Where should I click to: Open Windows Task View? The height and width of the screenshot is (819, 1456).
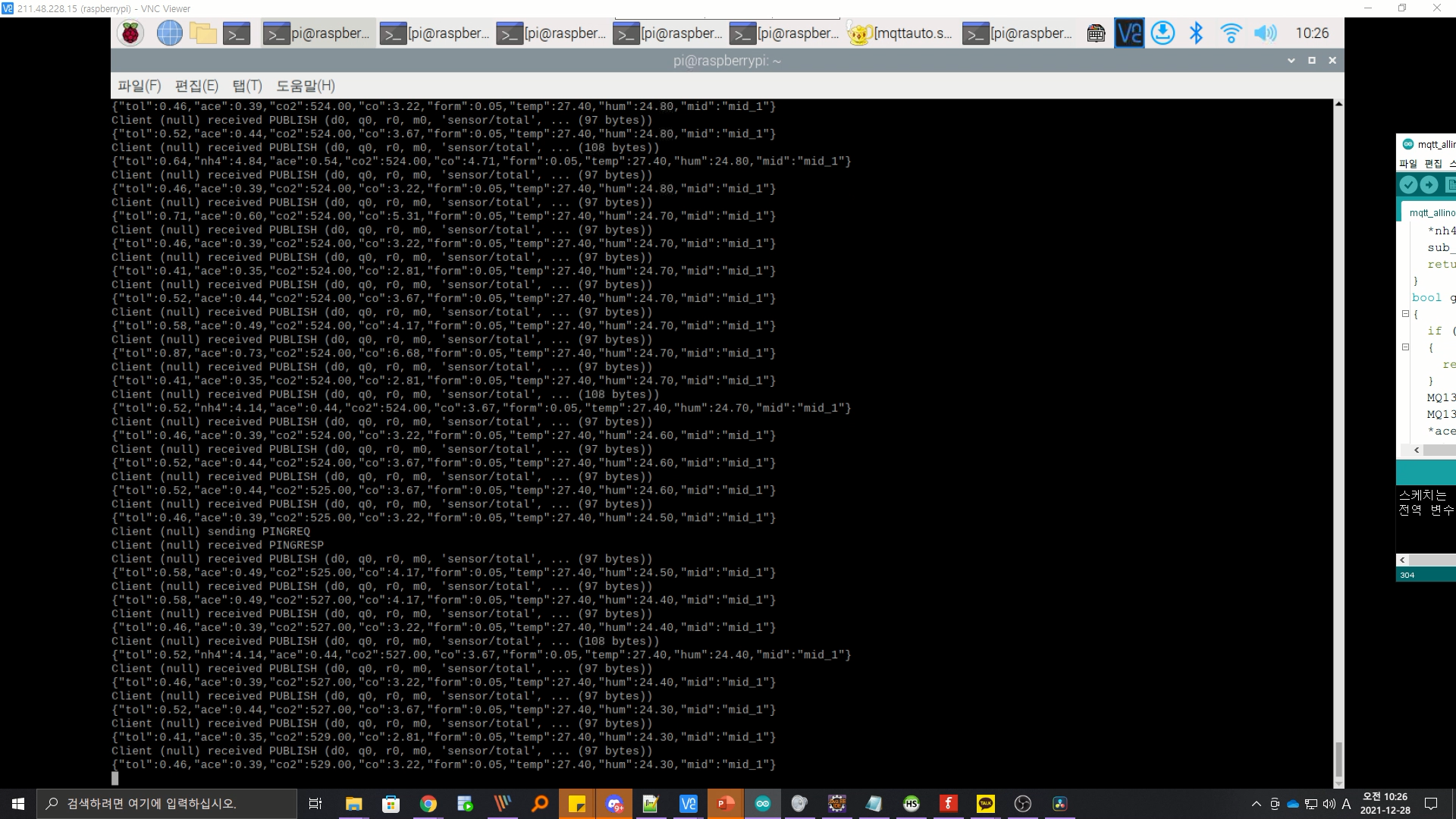pos(315,804)
